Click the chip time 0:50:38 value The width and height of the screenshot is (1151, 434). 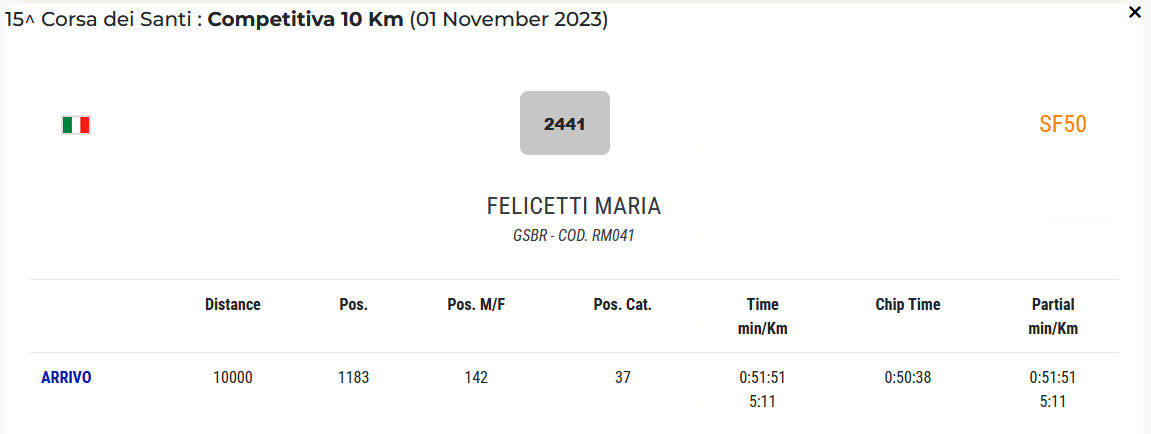(907, 378)
